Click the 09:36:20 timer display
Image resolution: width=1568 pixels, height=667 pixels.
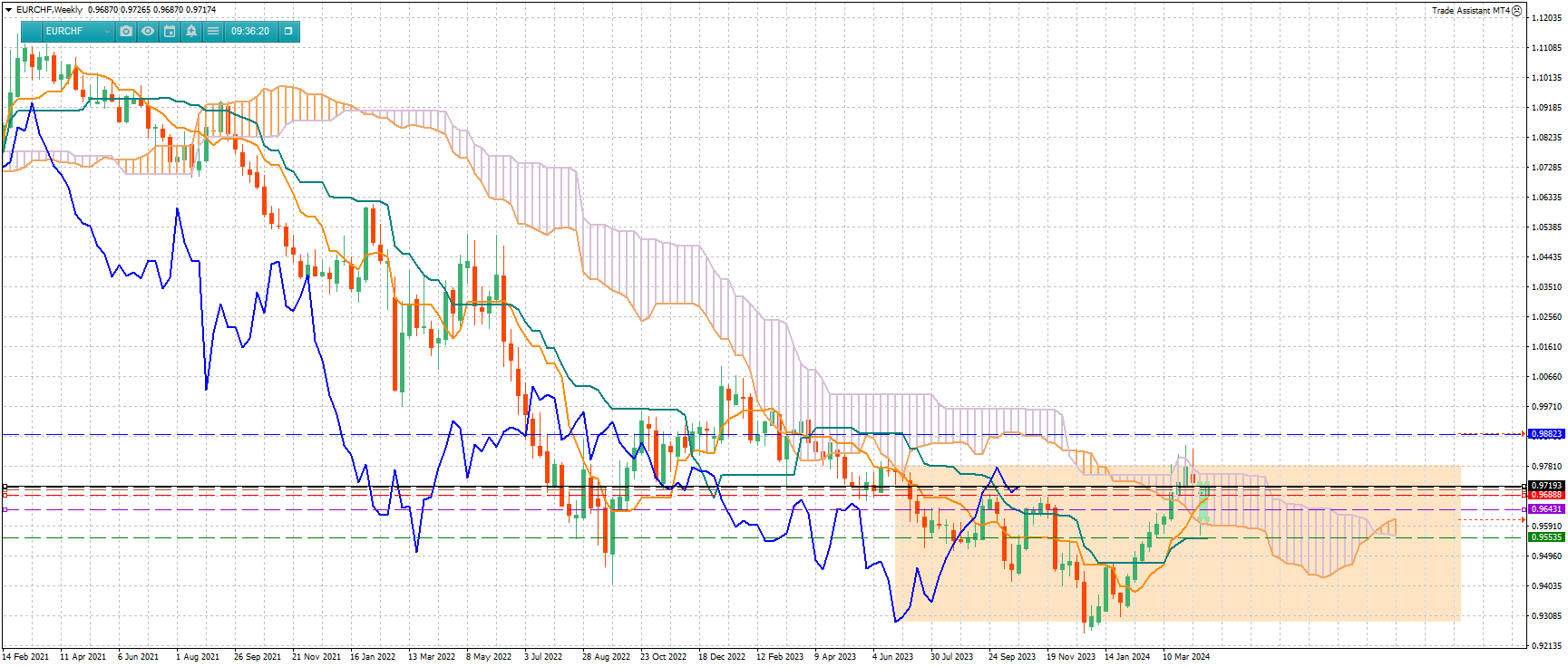(250, 31)
